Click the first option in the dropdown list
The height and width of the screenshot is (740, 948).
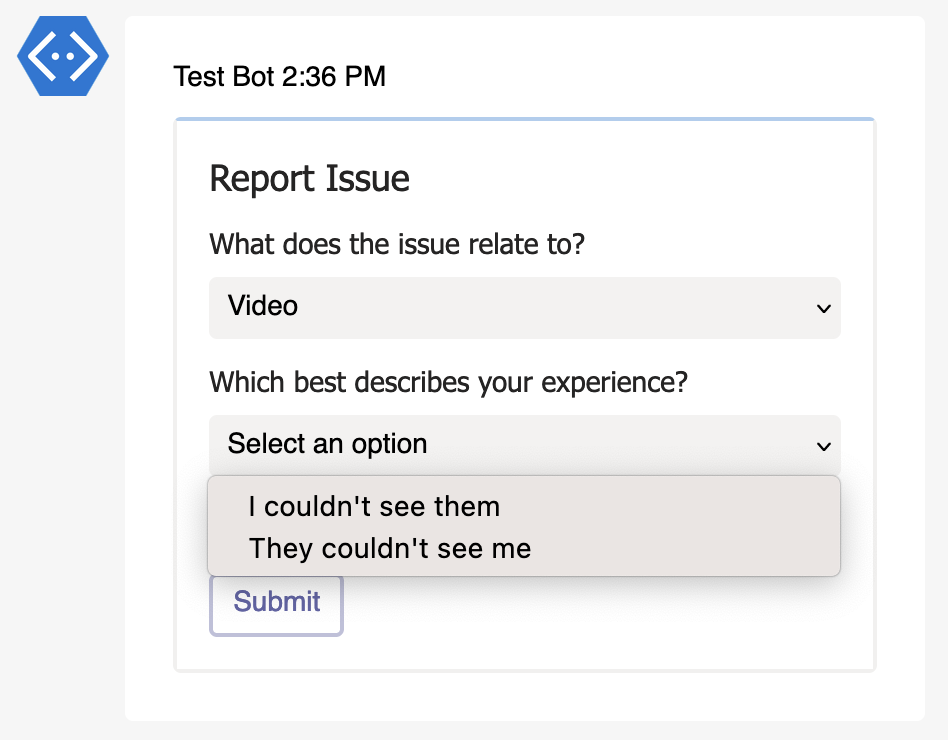click(374, 507)
